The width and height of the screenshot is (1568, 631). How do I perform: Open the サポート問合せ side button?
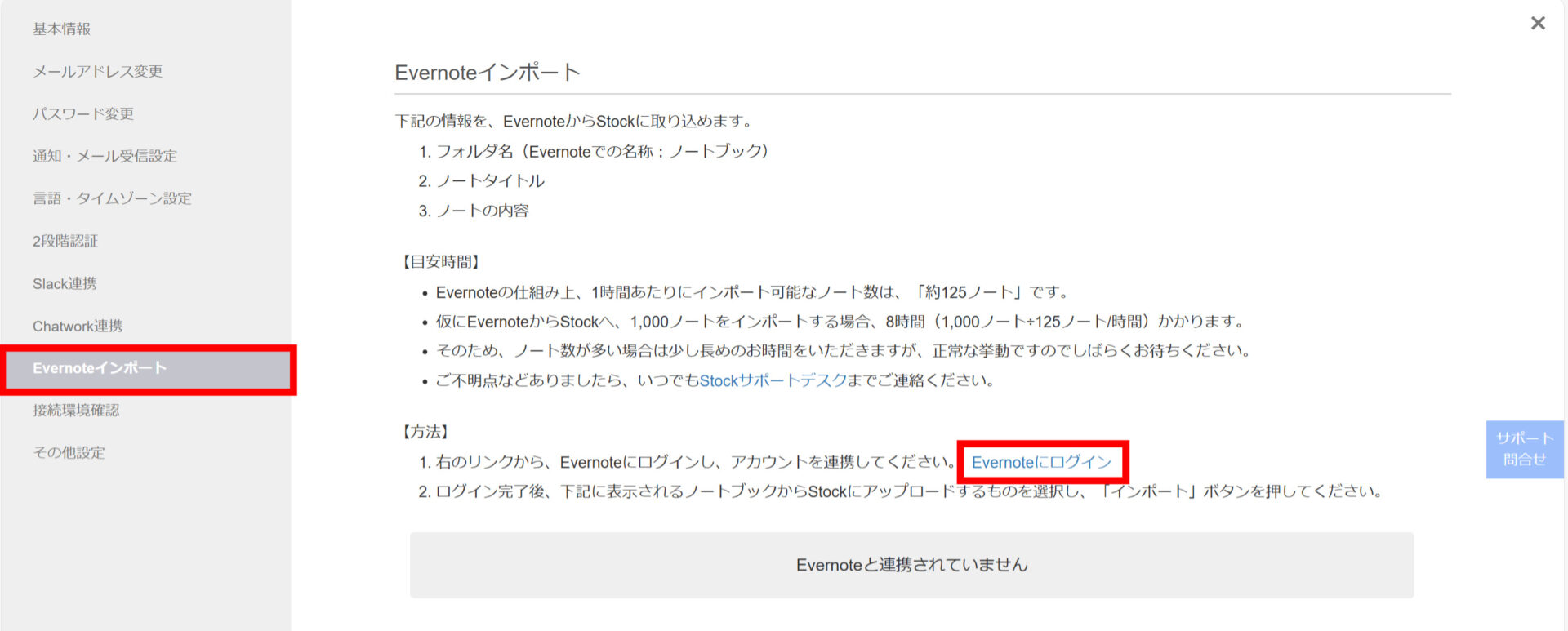(x=1525, y=449)
